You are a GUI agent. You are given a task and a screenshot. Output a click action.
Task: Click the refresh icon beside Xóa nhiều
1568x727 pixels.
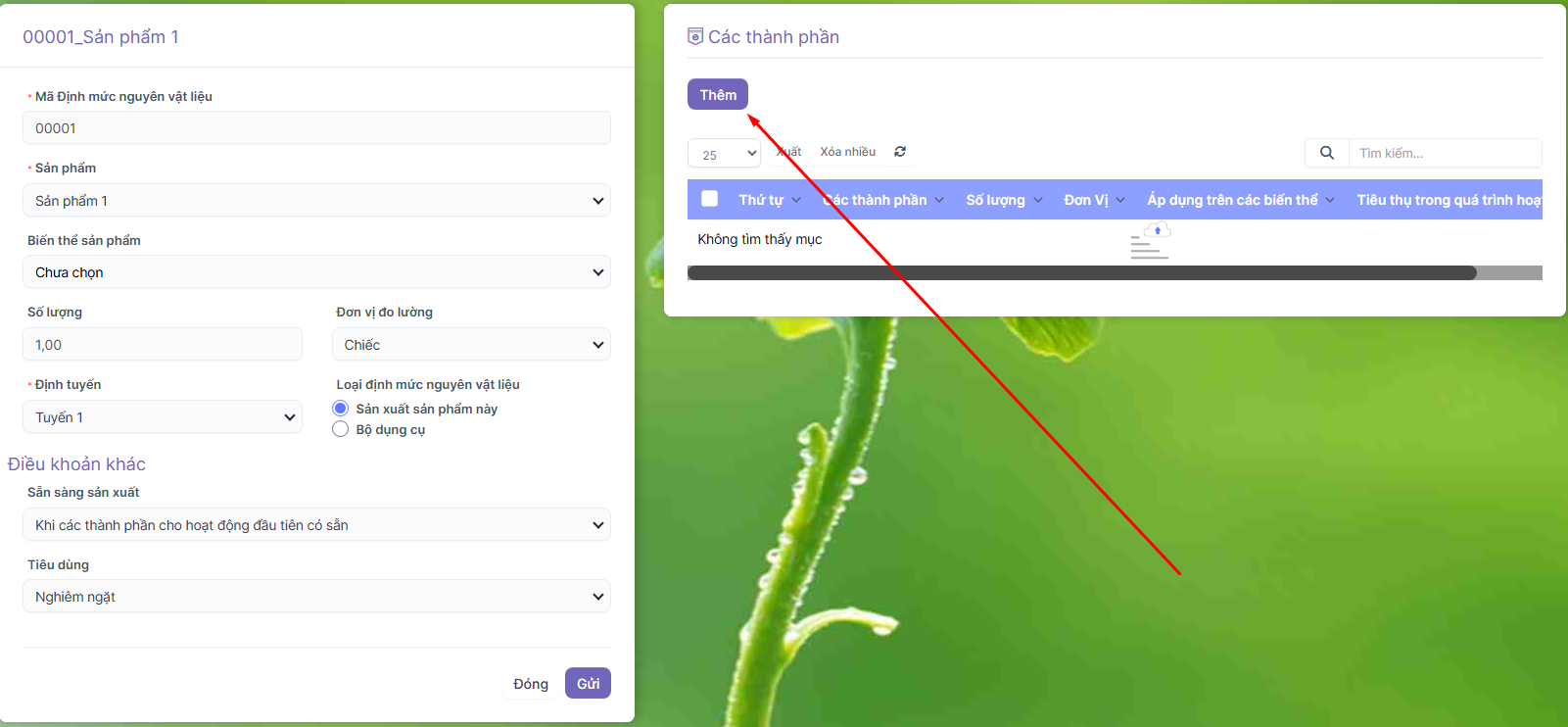click(900, 152)
